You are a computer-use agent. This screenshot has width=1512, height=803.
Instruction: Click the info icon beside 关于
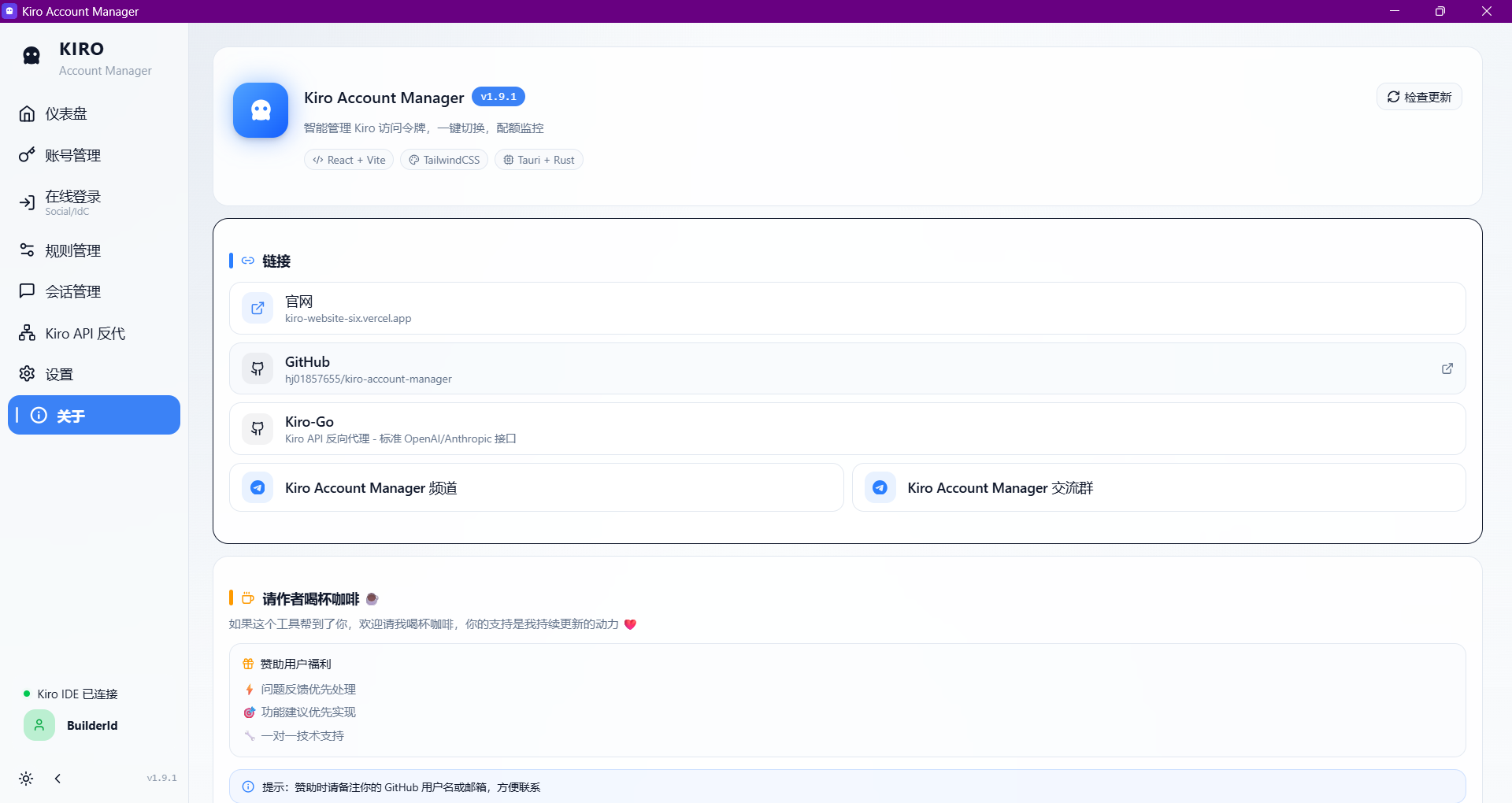click(39, 415)
